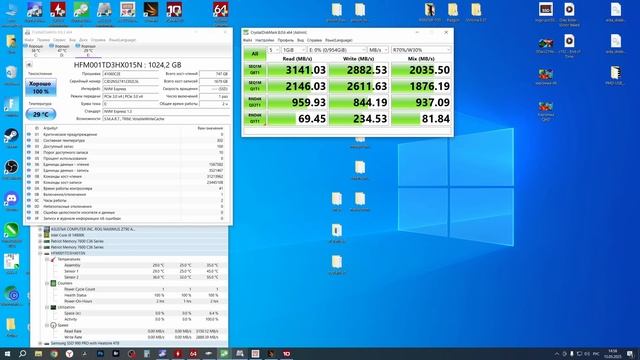Click the previous disk arrow button in CrystalDiskInfo
Image resolution: width=640 pixels, height=360 pixels.
tap(29, 65)
